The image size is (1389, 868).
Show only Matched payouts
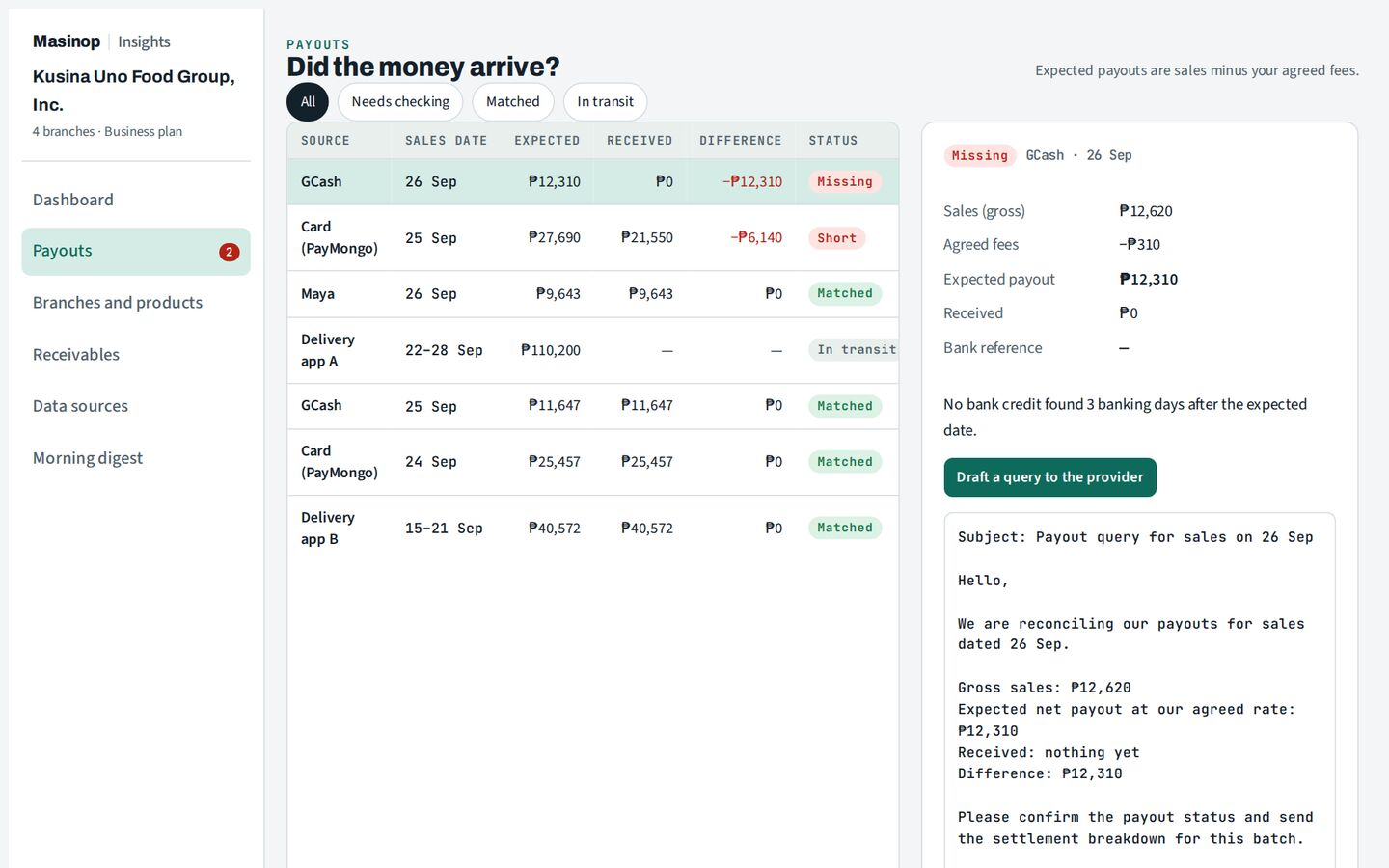(x=513, y=102)
